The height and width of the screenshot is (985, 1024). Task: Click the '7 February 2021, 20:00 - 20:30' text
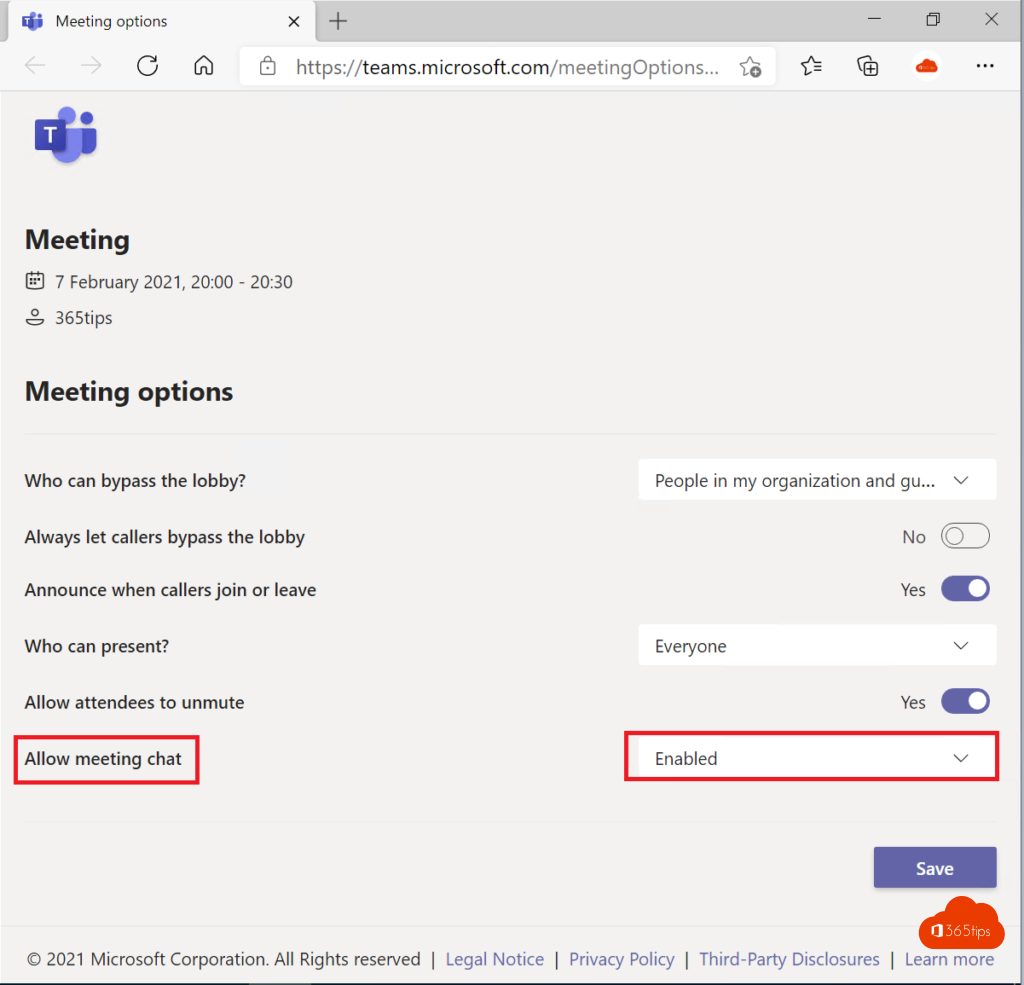click(174, 282)
